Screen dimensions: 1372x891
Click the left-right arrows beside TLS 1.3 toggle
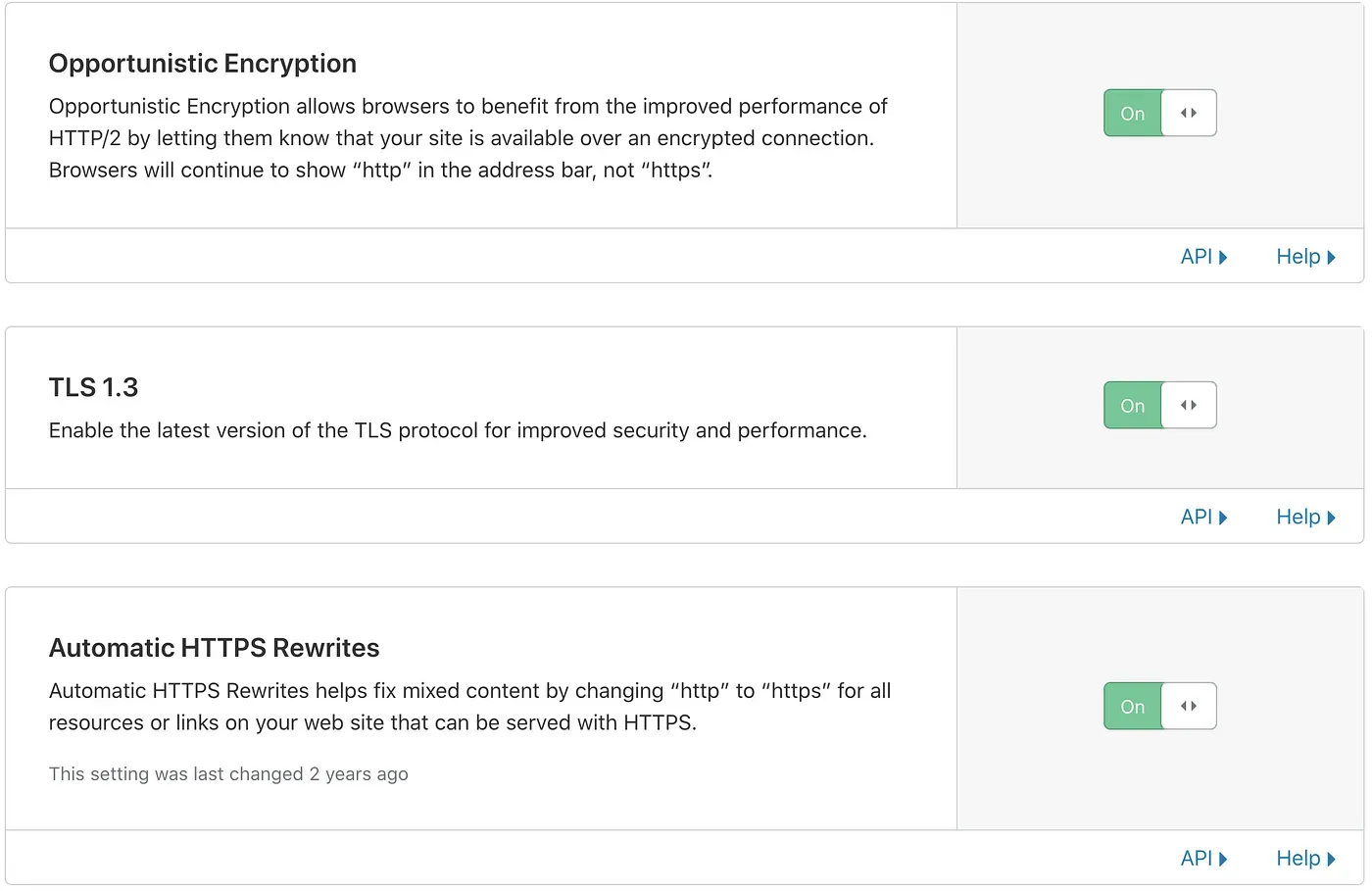(1189, 405)
